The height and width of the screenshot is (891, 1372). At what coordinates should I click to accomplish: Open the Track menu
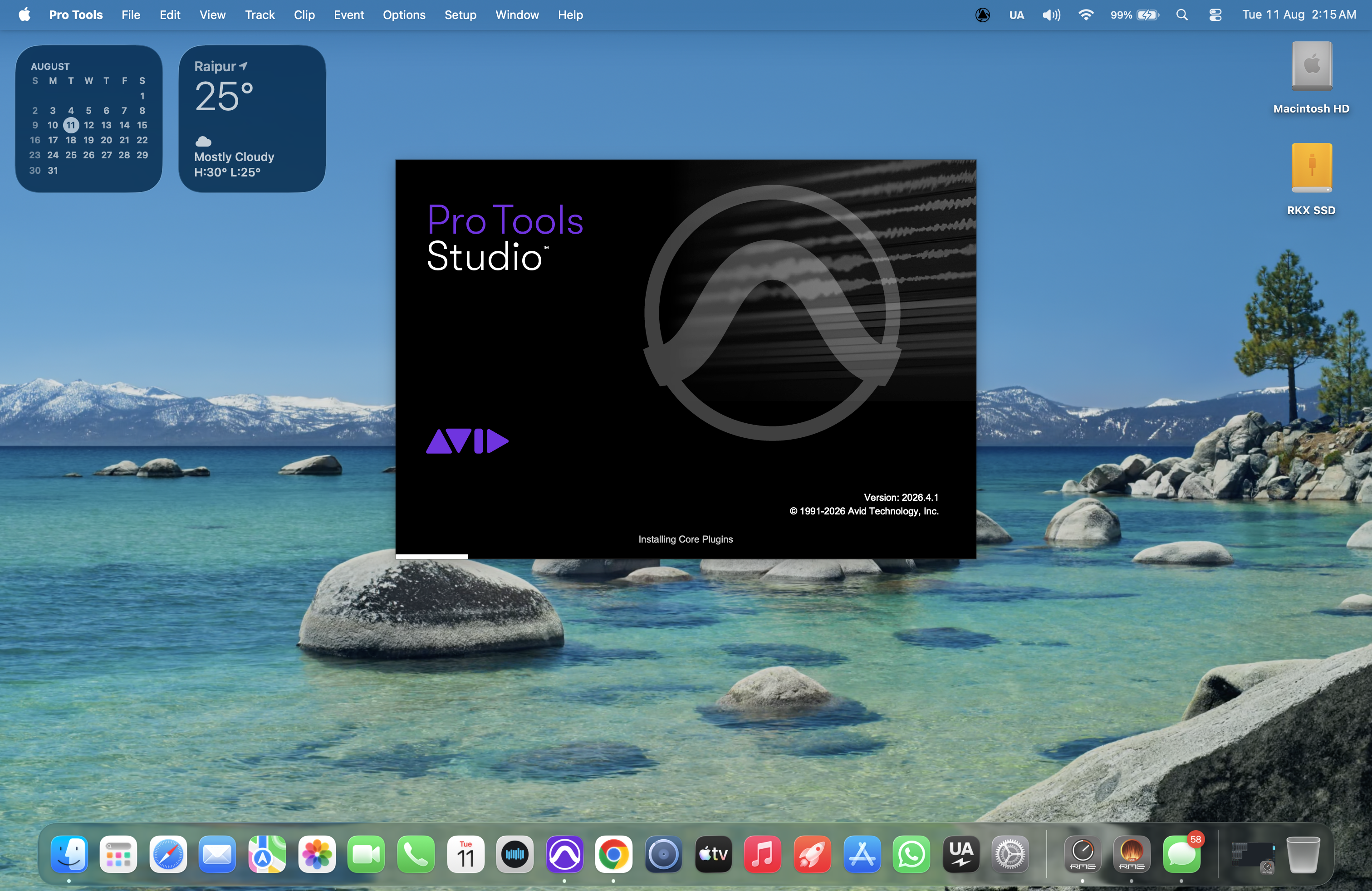[x=260, y=15]
